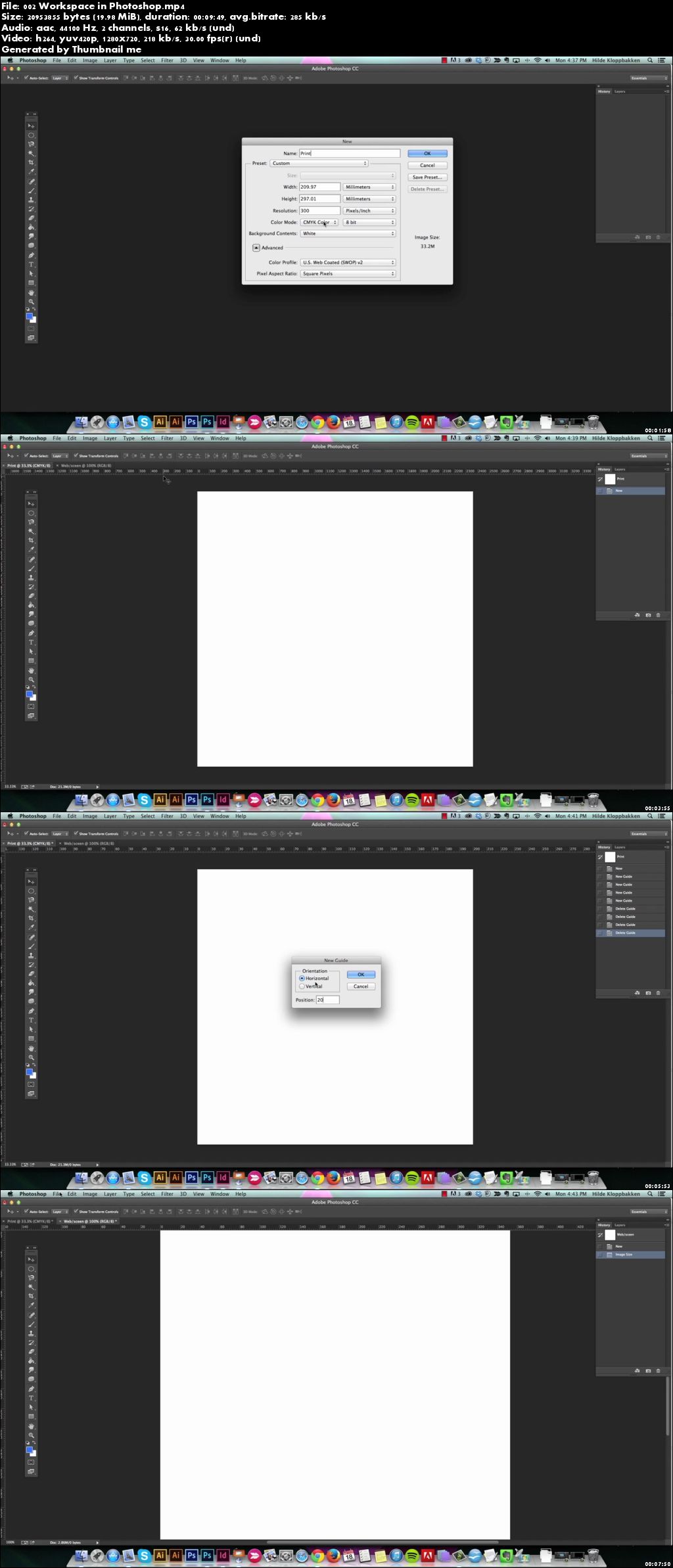Viewport: 673px width, 1568px height.
Task: Open the Color Mode CMYK Color dropdown
Action: tap(319, 223)
